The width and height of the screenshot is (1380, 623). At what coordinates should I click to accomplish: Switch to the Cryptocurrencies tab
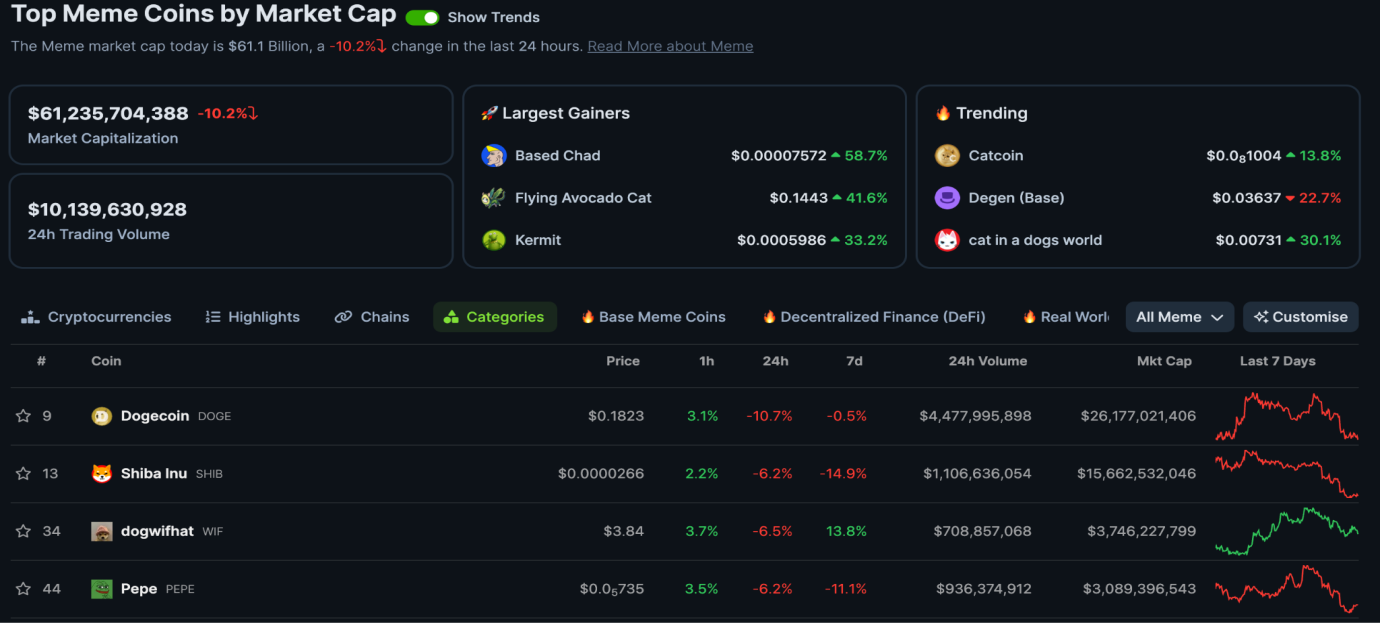[x=96, y=317]
